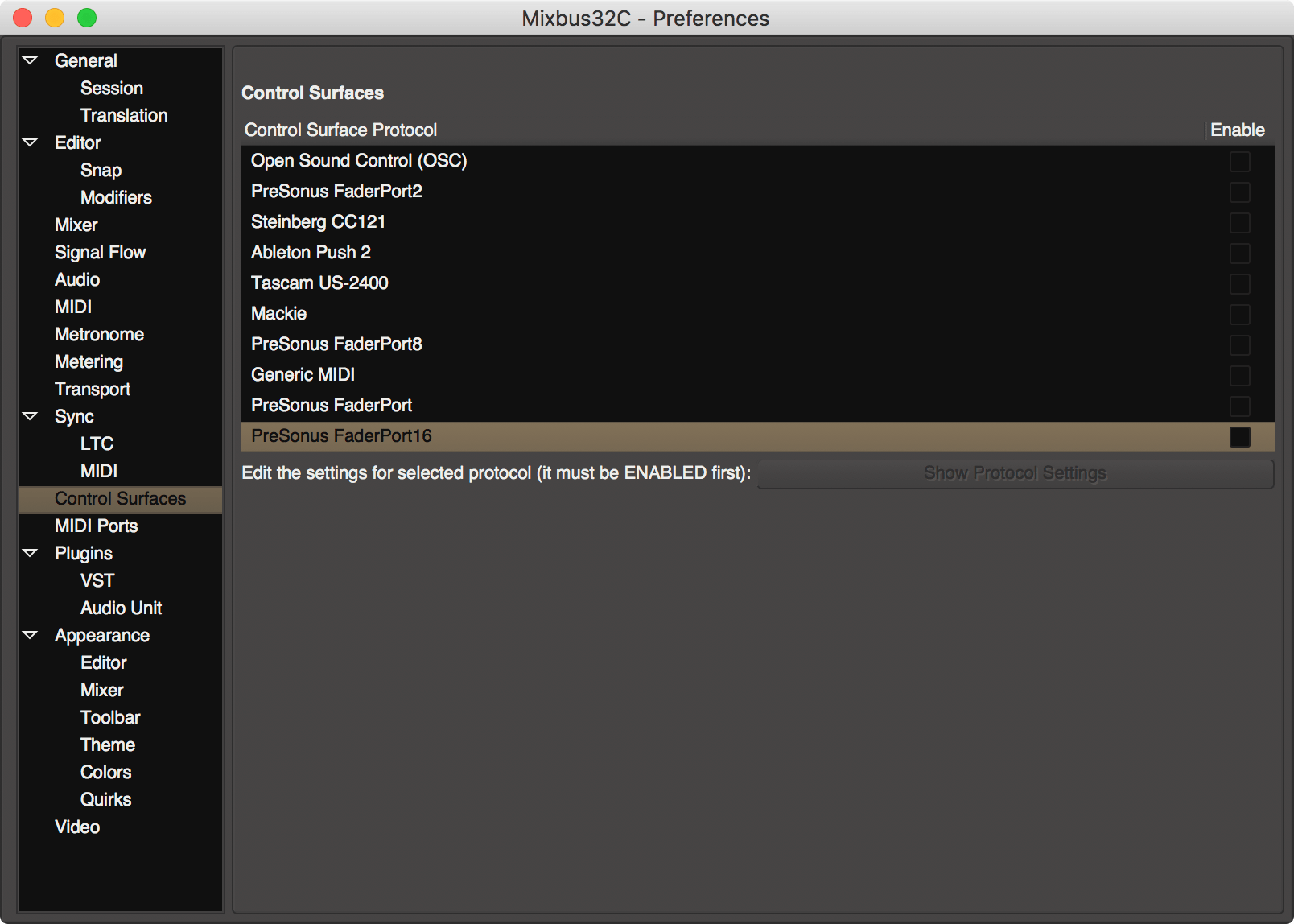This screenshot has height=924, width=1294.
Task: Click the Control Surface Protocol column header
Action: (x=340, y=130)
